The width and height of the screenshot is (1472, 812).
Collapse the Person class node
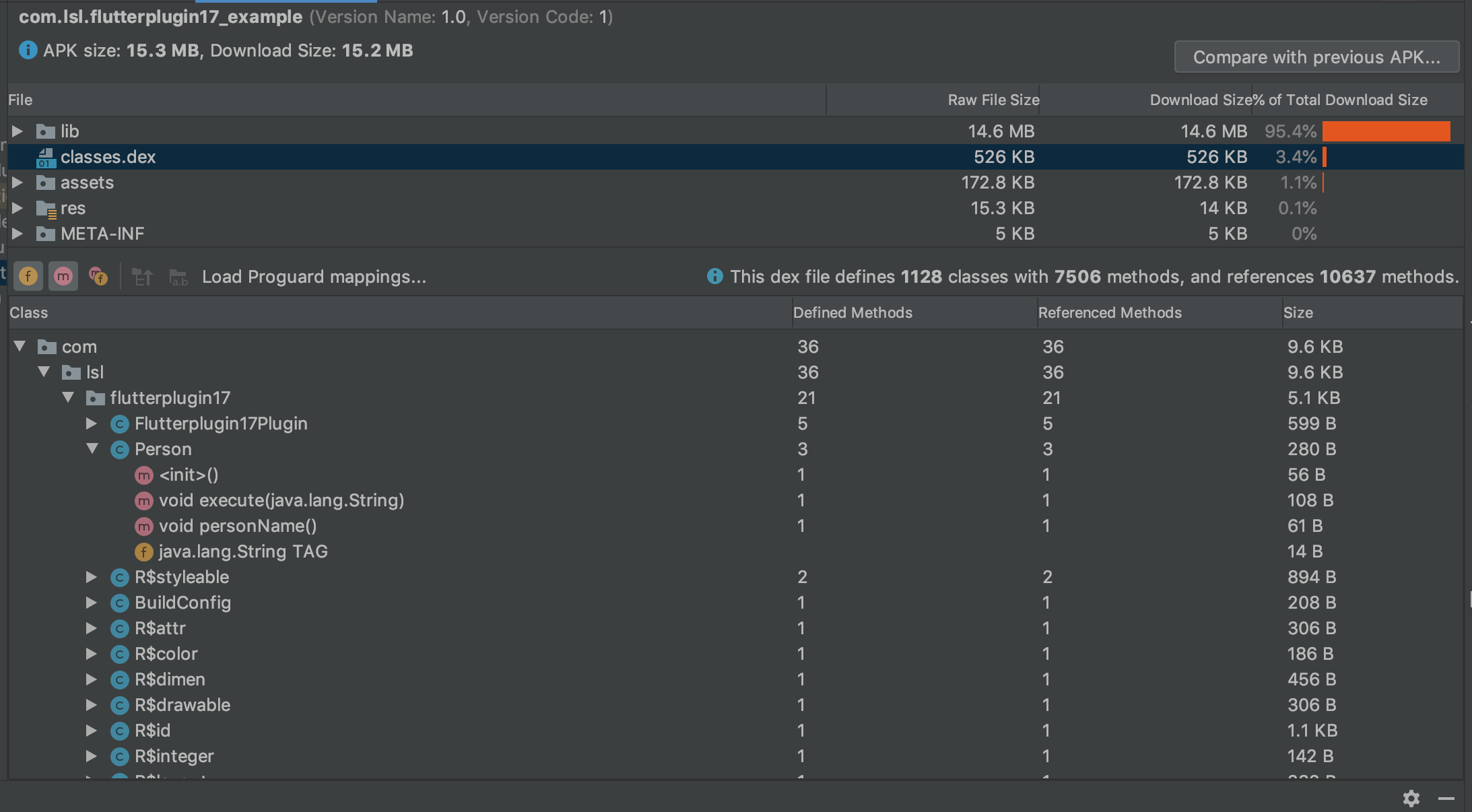click(92, 449)
